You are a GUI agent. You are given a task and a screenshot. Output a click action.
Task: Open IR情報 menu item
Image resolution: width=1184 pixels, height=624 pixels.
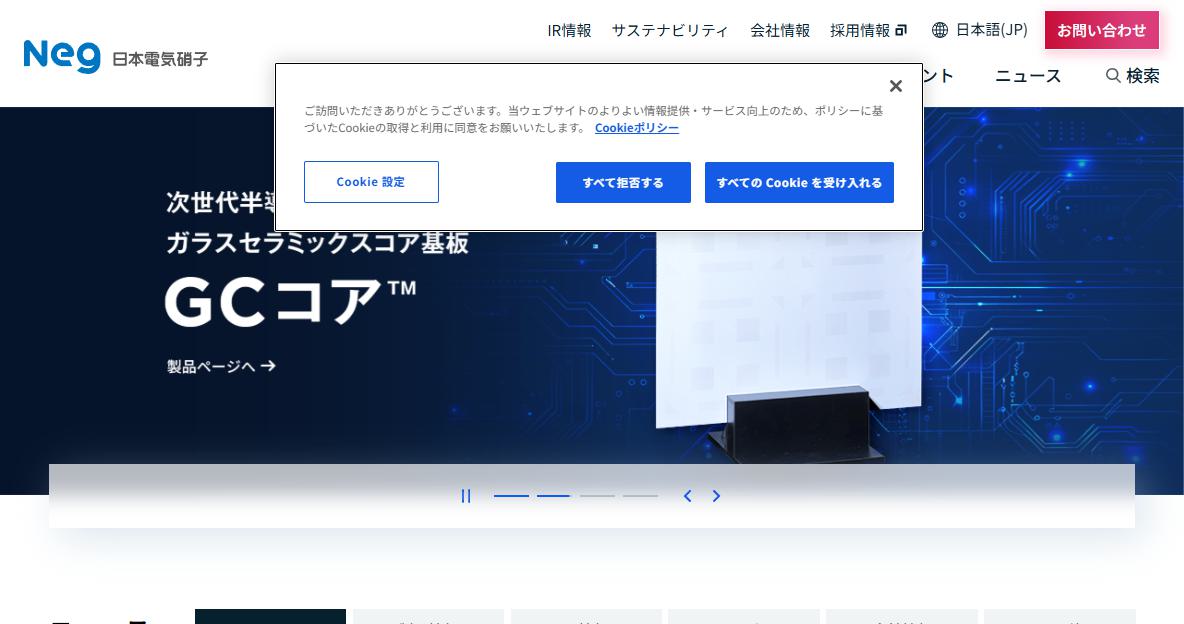coord(569,30)
